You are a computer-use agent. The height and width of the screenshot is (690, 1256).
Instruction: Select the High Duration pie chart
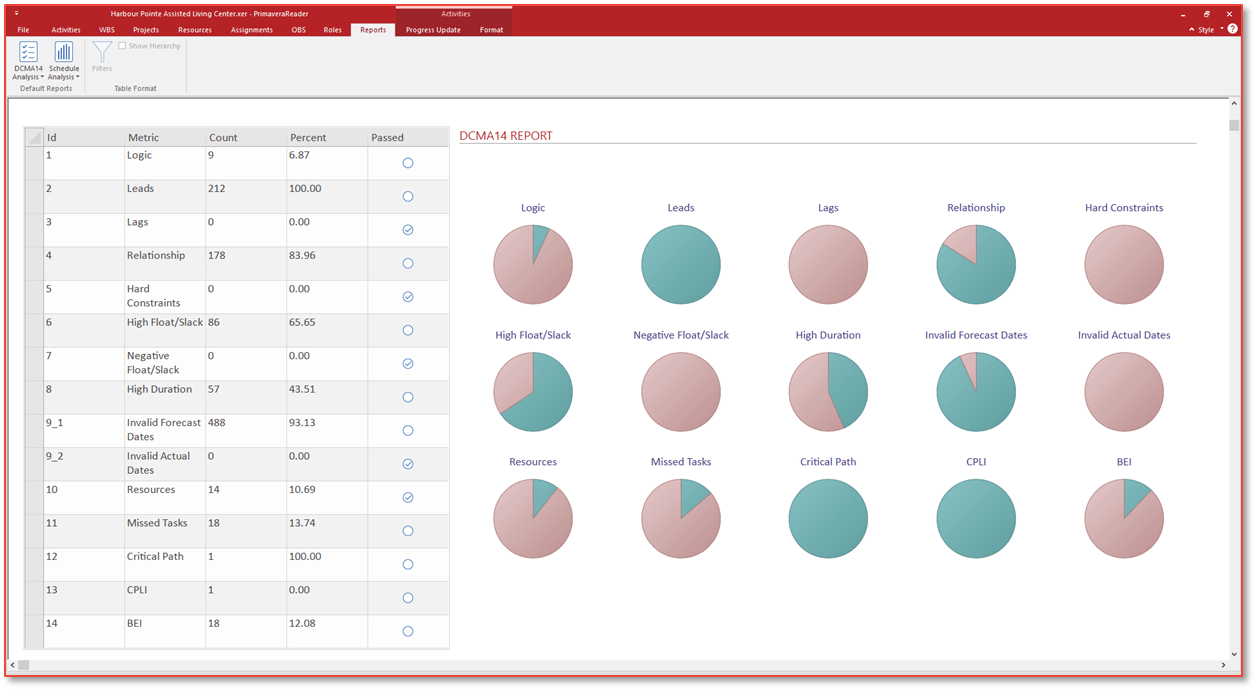828,391
